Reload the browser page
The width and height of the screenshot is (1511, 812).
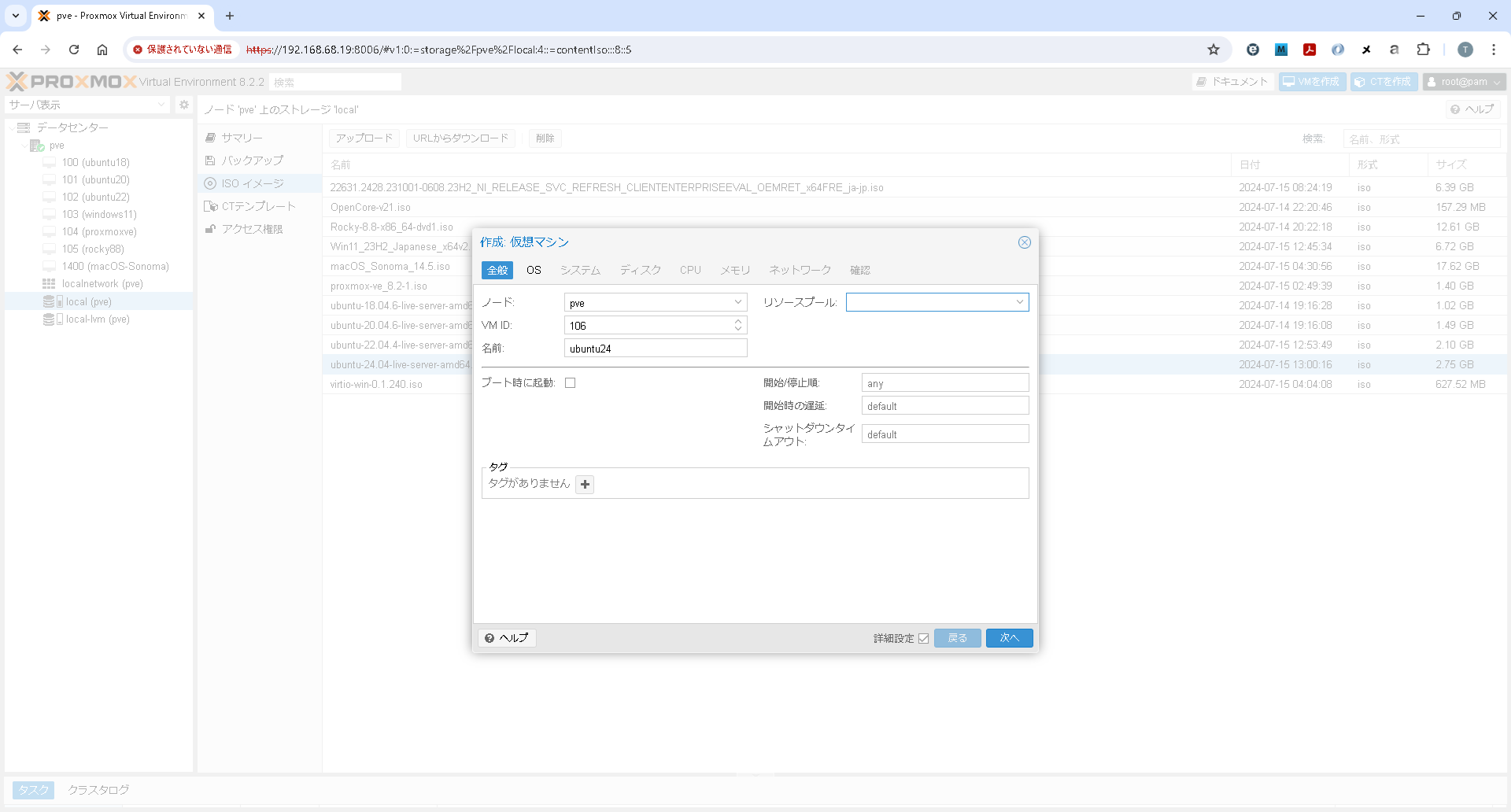click(74, 50)
